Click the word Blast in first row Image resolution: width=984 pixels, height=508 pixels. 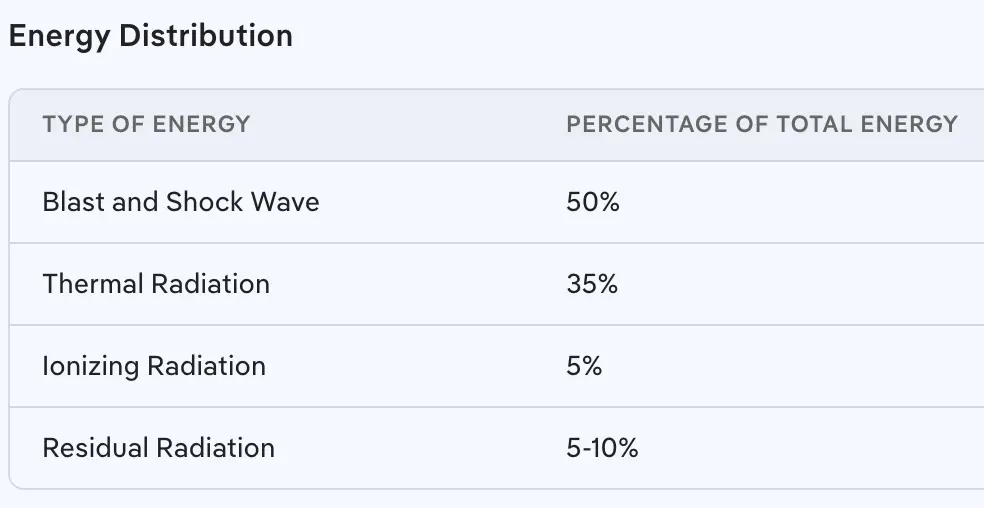(74, 202)
